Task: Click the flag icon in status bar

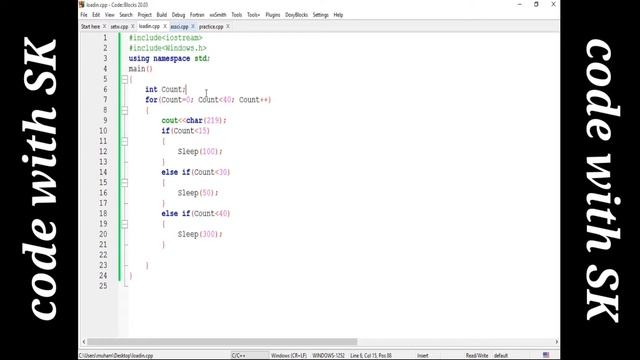Action: coord(546,355)
